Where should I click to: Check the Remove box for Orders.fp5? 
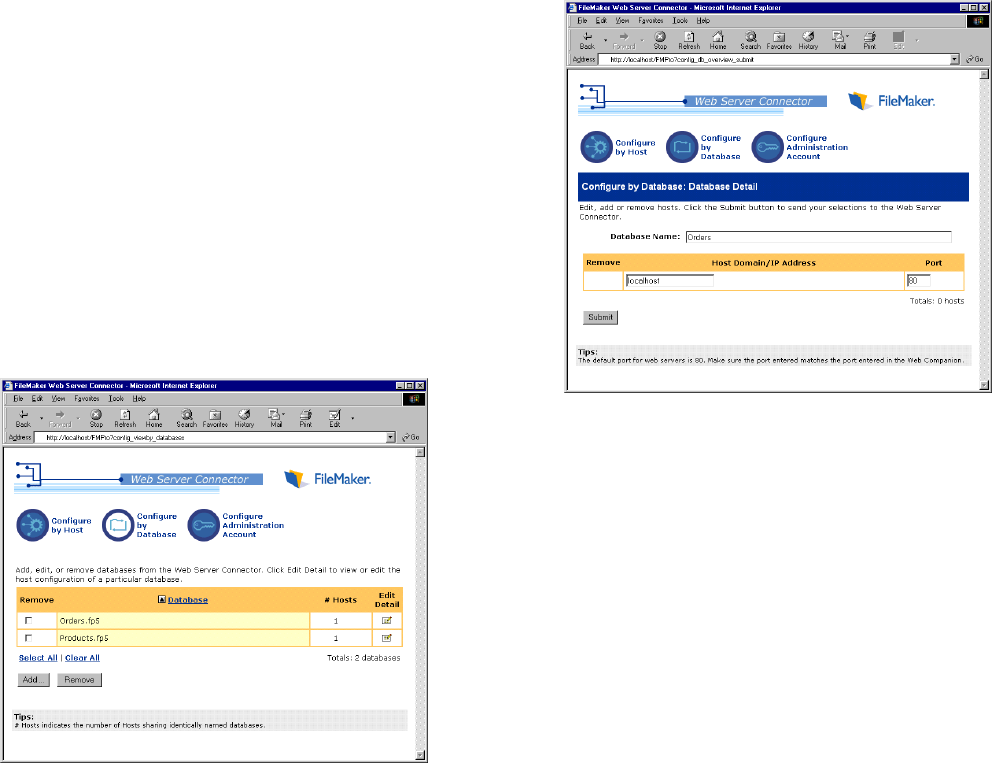(x=28, y=621)
